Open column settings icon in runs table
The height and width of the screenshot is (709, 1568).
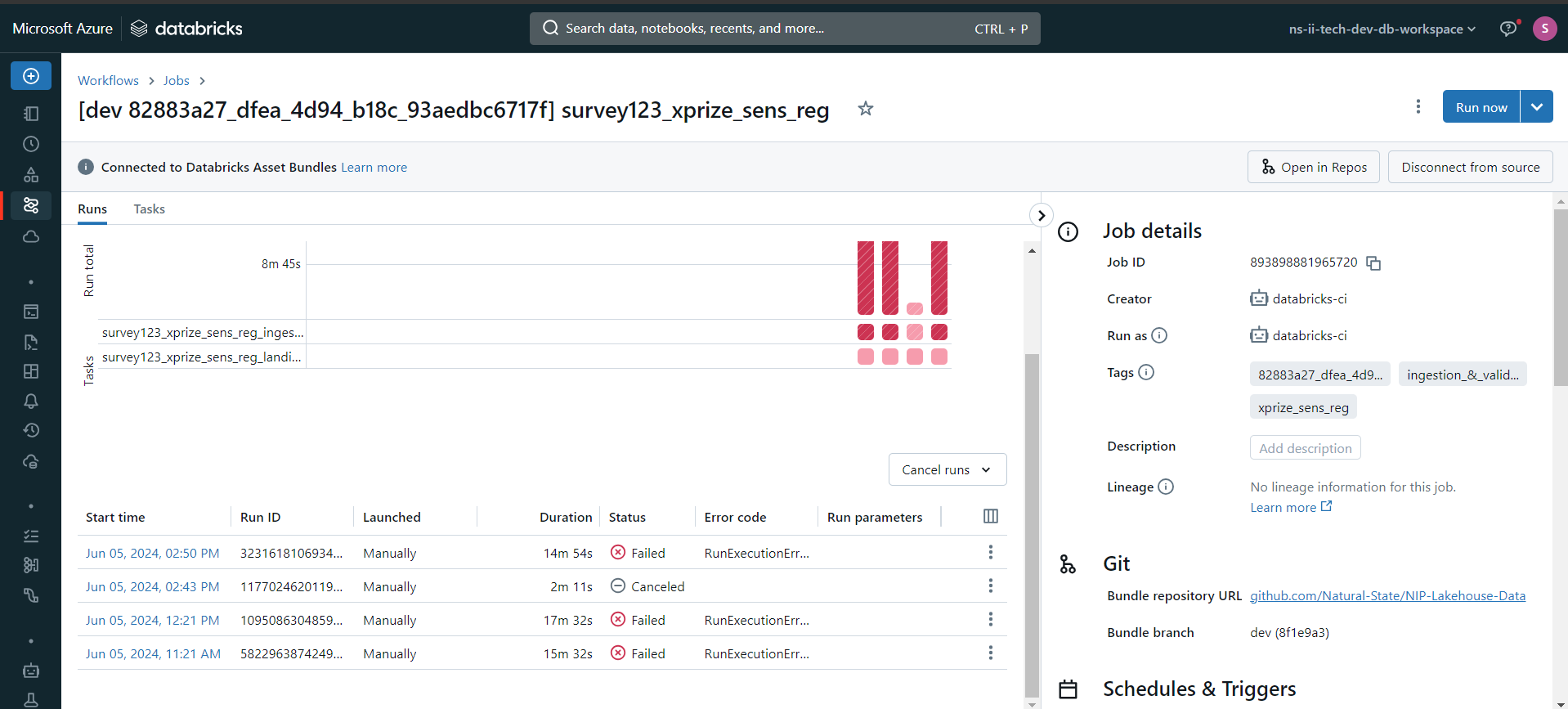click(x=991, y=516)
